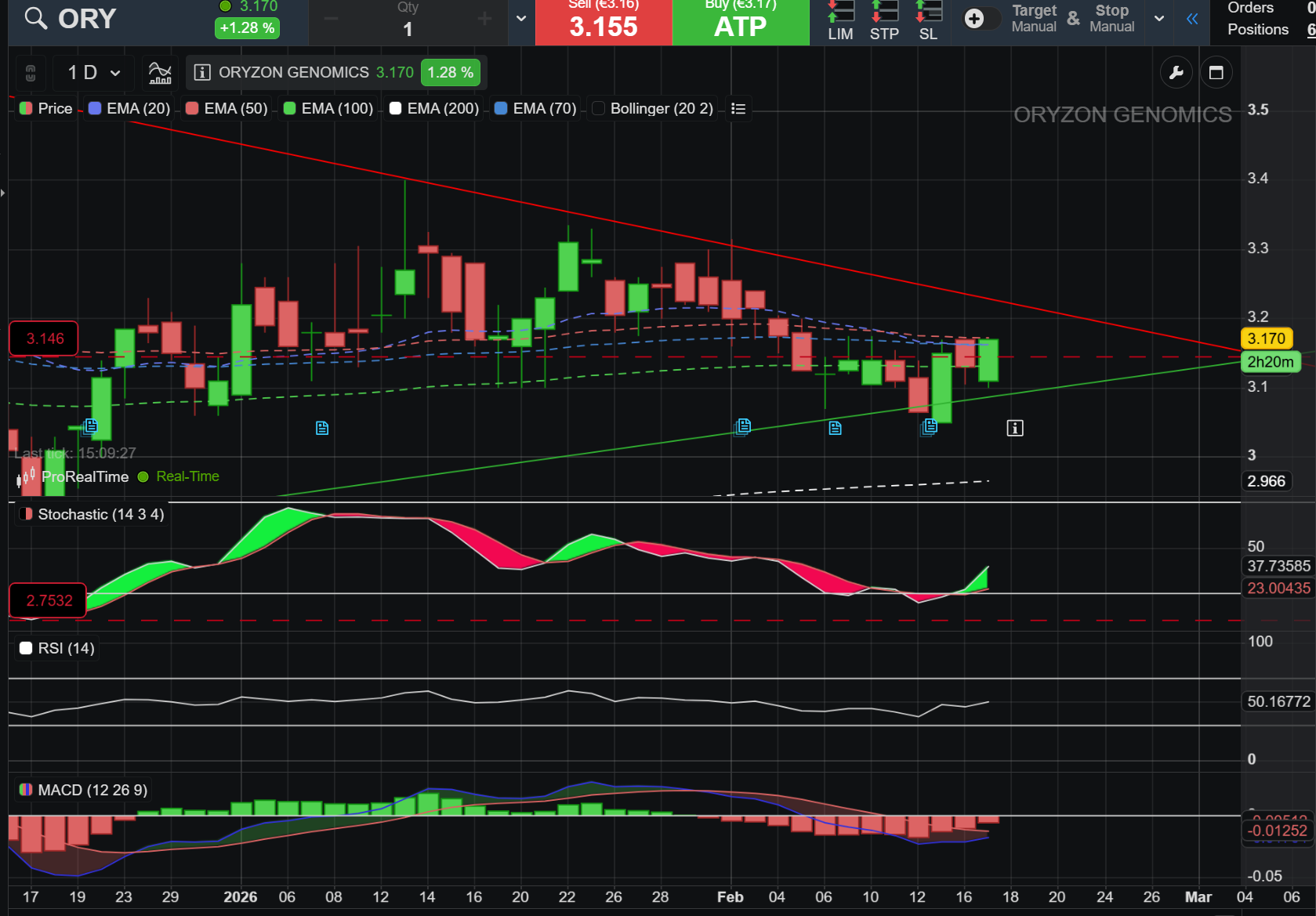Expand the Target & Stop dropdown chevron
Screen dimensions: 1316x916
1159,18
